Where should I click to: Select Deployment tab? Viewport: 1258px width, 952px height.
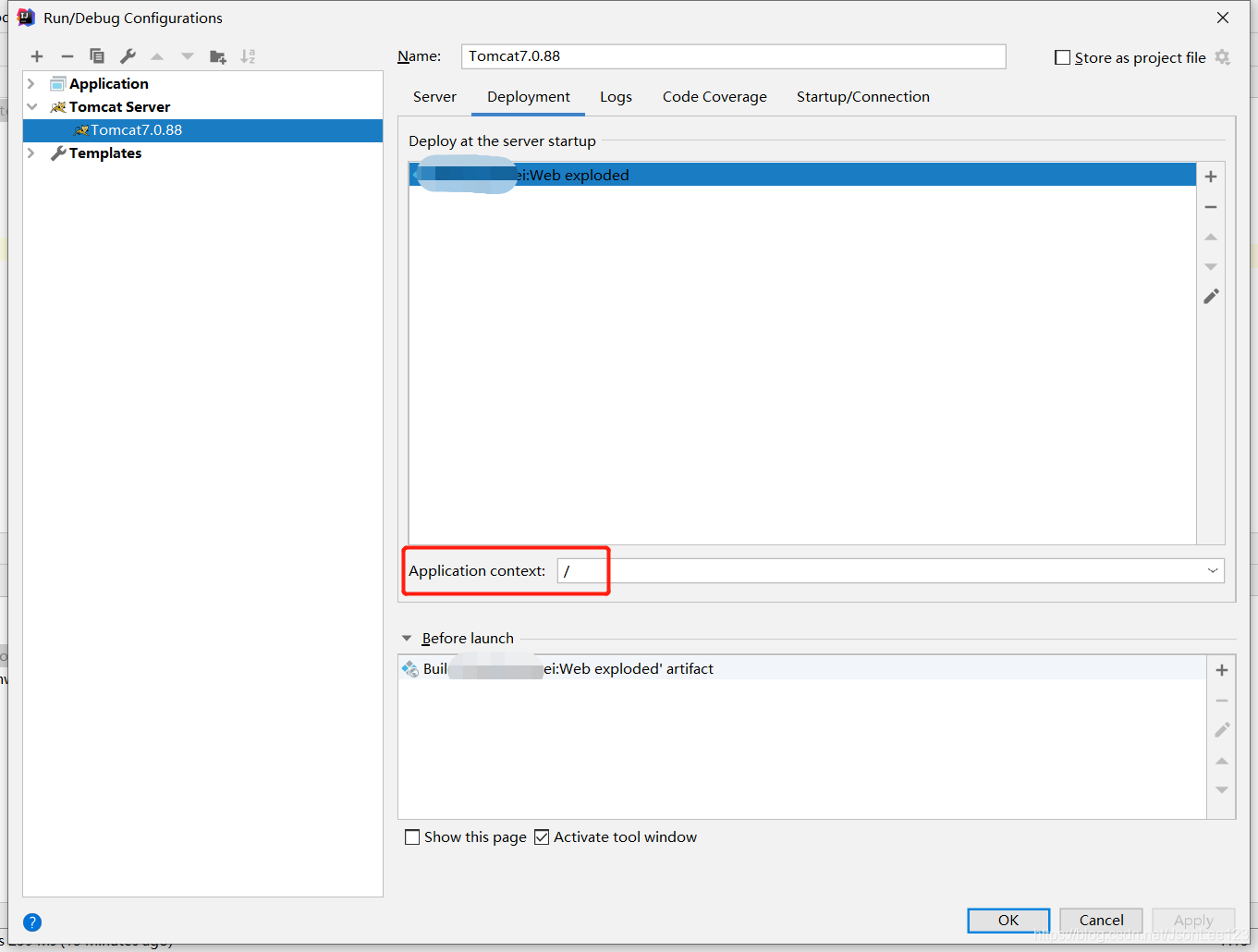tap(529, 97)
